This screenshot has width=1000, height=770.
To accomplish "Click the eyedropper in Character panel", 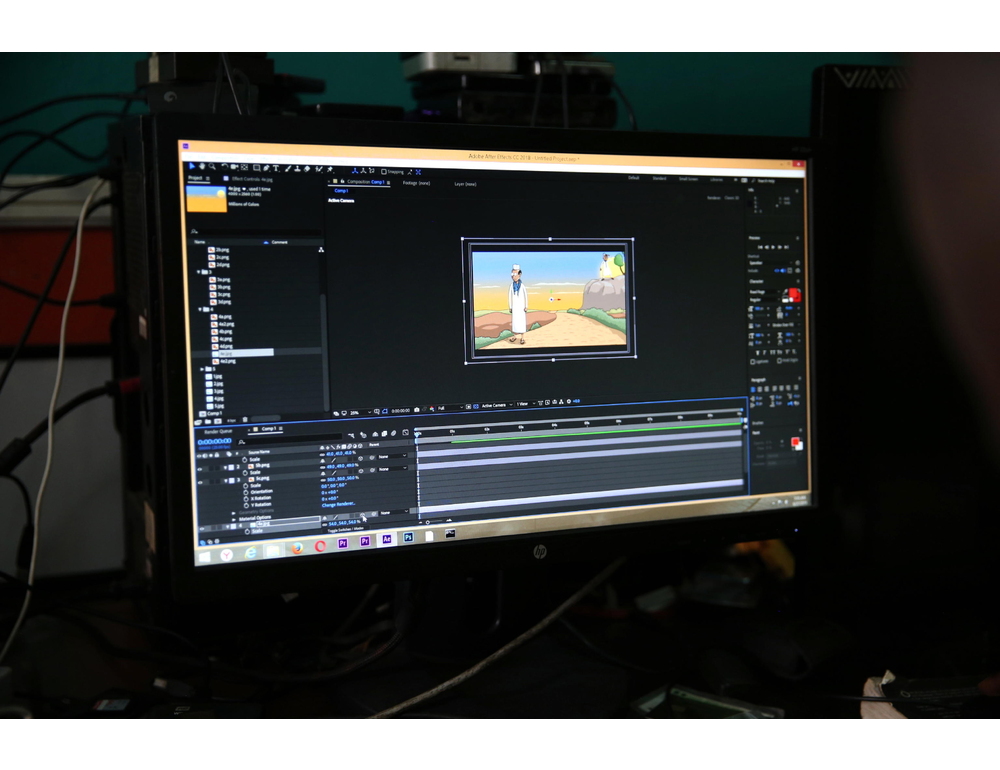I will (x=785, y=292).
